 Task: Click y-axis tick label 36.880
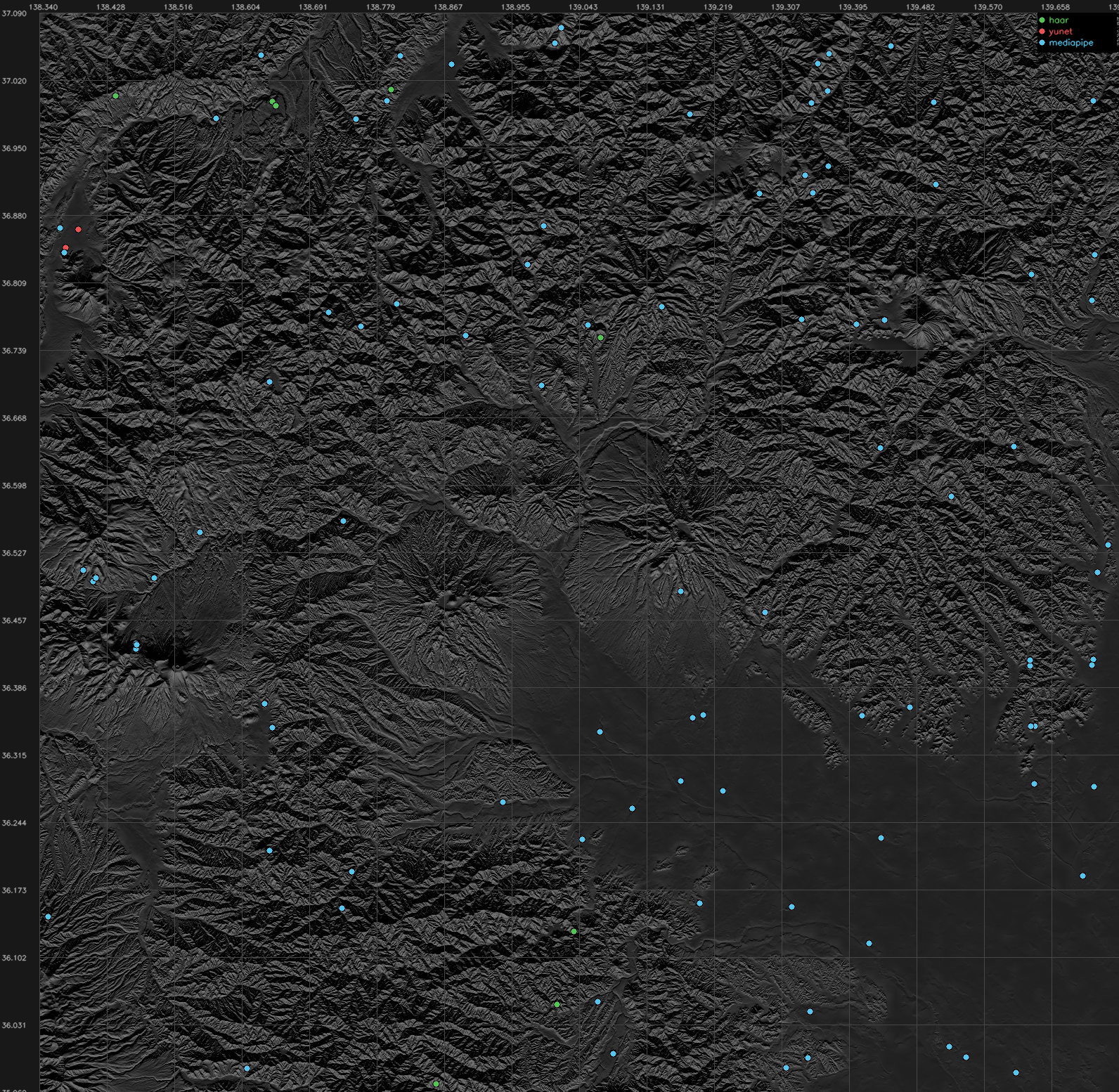(x=14, y=216)
